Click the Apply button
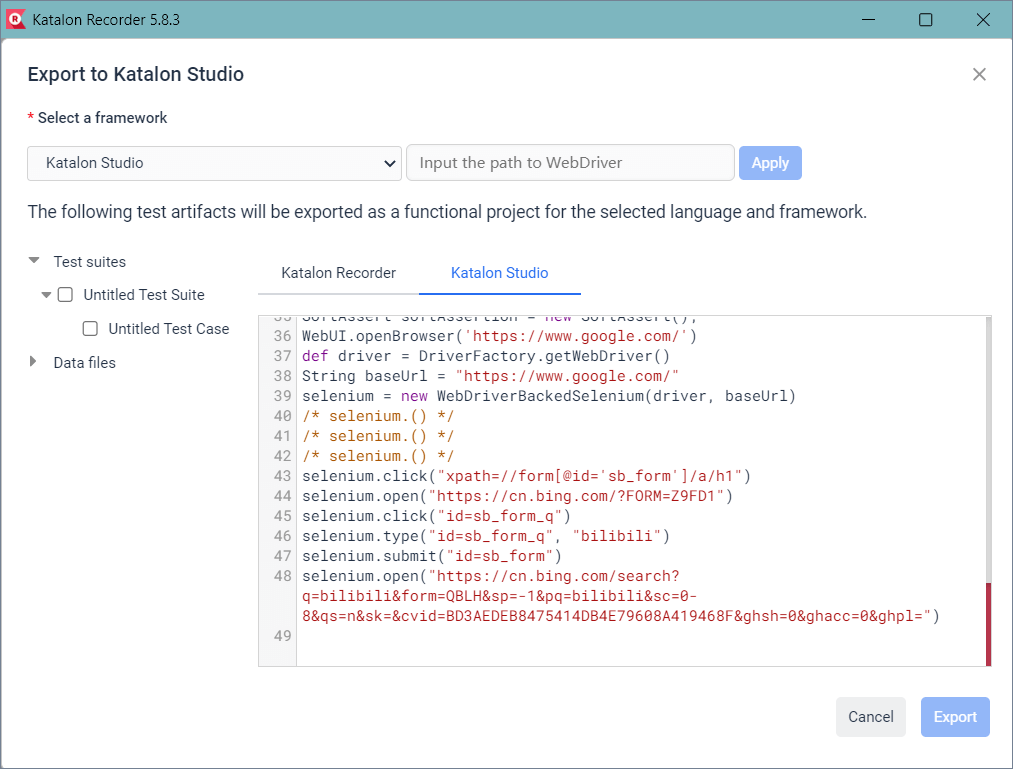 click(770, 163)
